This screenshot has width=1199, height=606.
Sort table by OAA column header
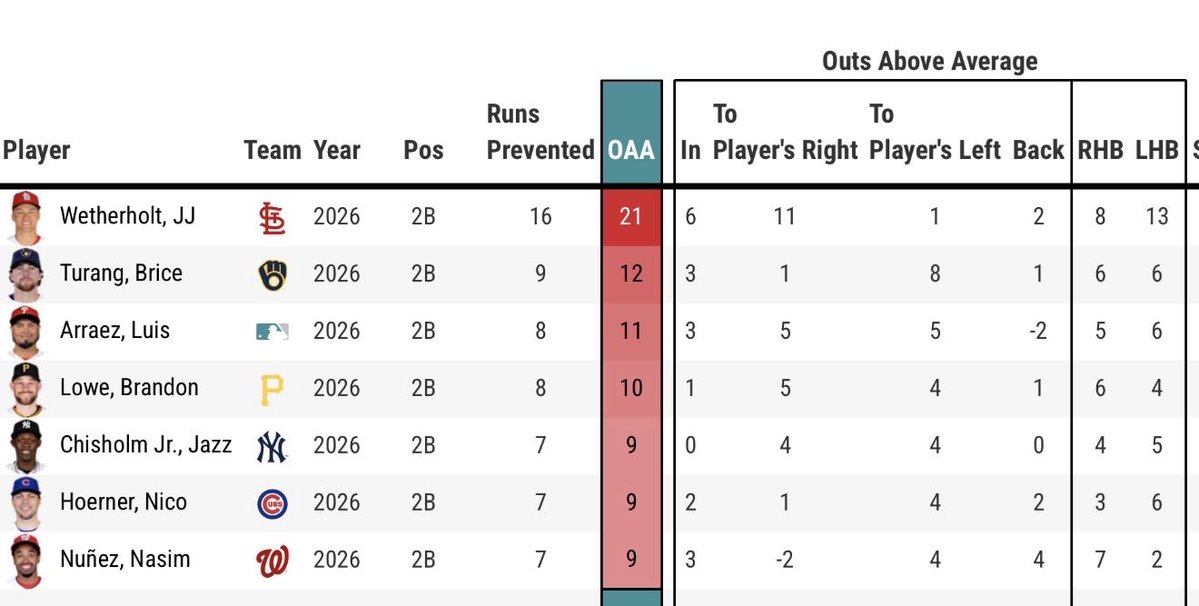tap(631, 150)
